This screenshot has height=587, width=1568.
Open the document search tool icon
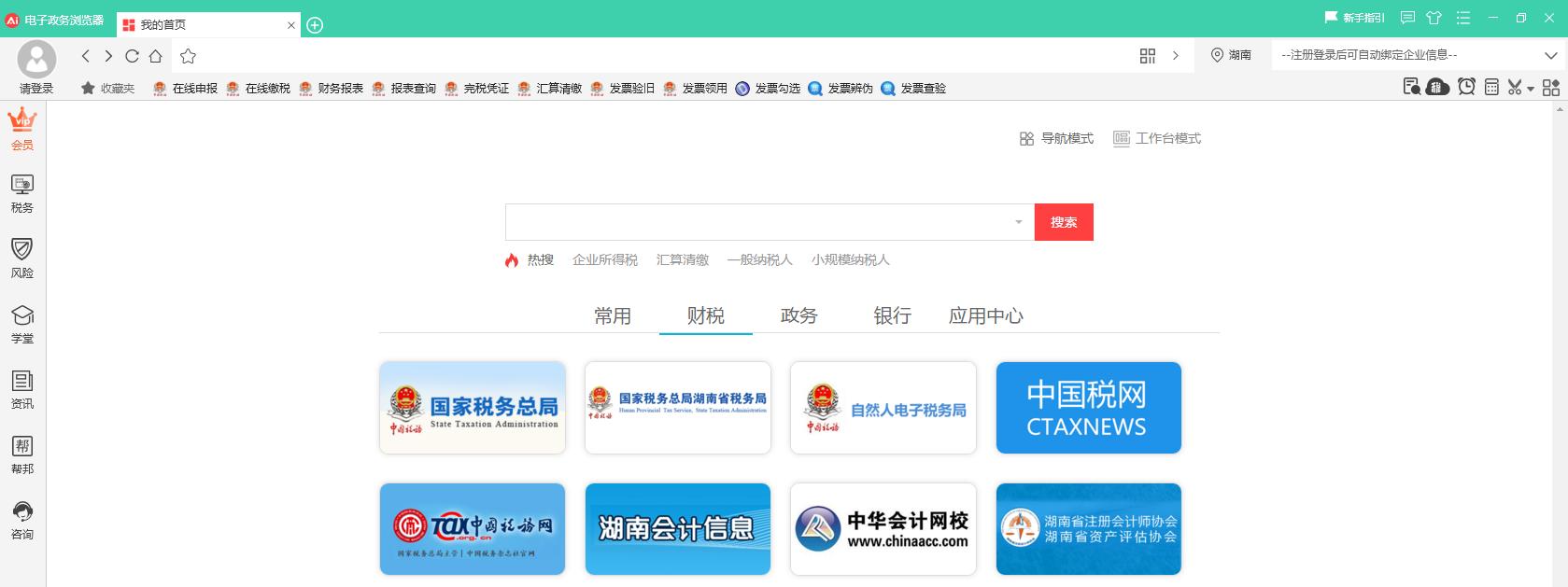(x=1411, y=87)
